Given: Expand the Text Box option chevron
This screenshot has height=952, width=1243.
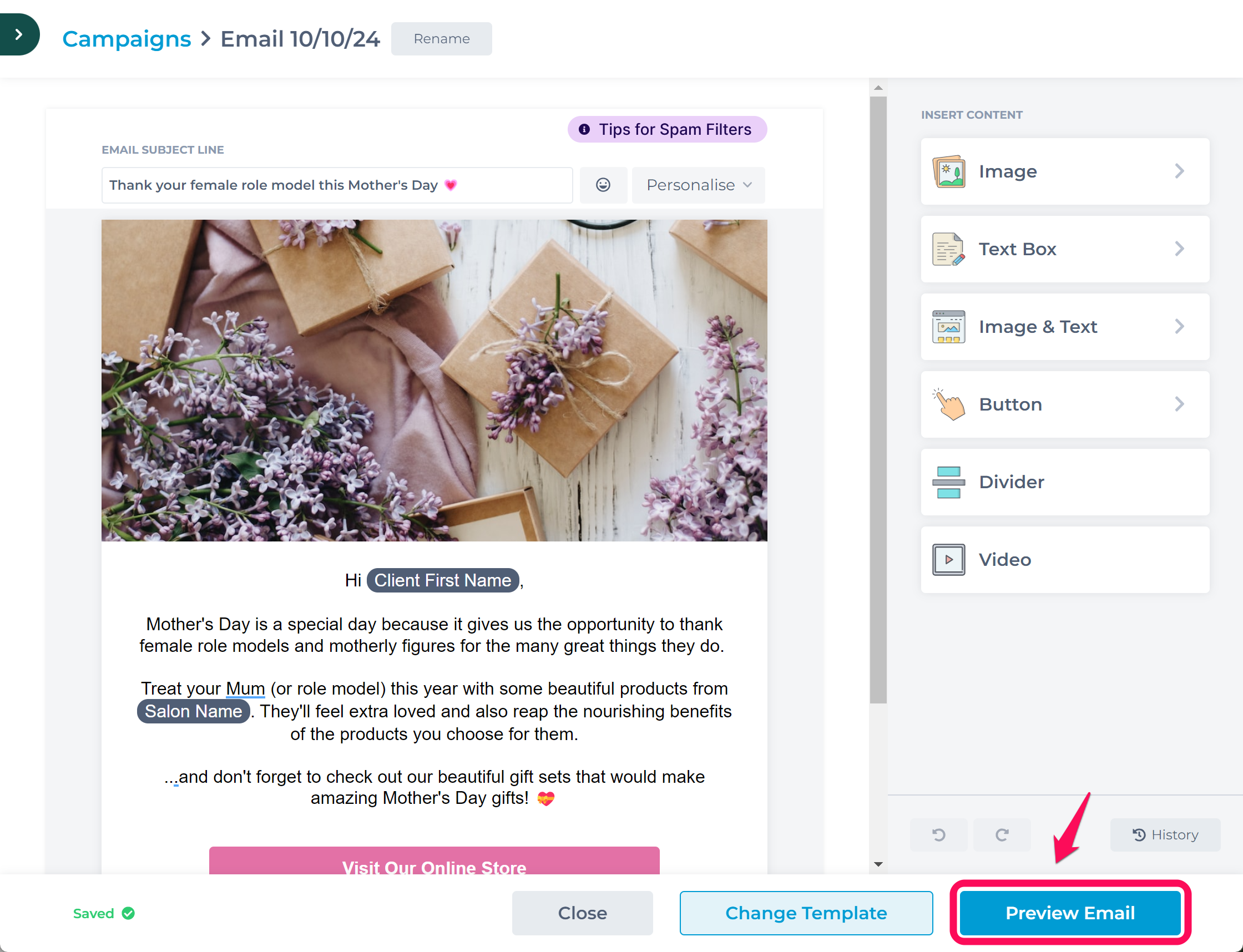Looking at the screenshot, I should (x=1180, y=249).
